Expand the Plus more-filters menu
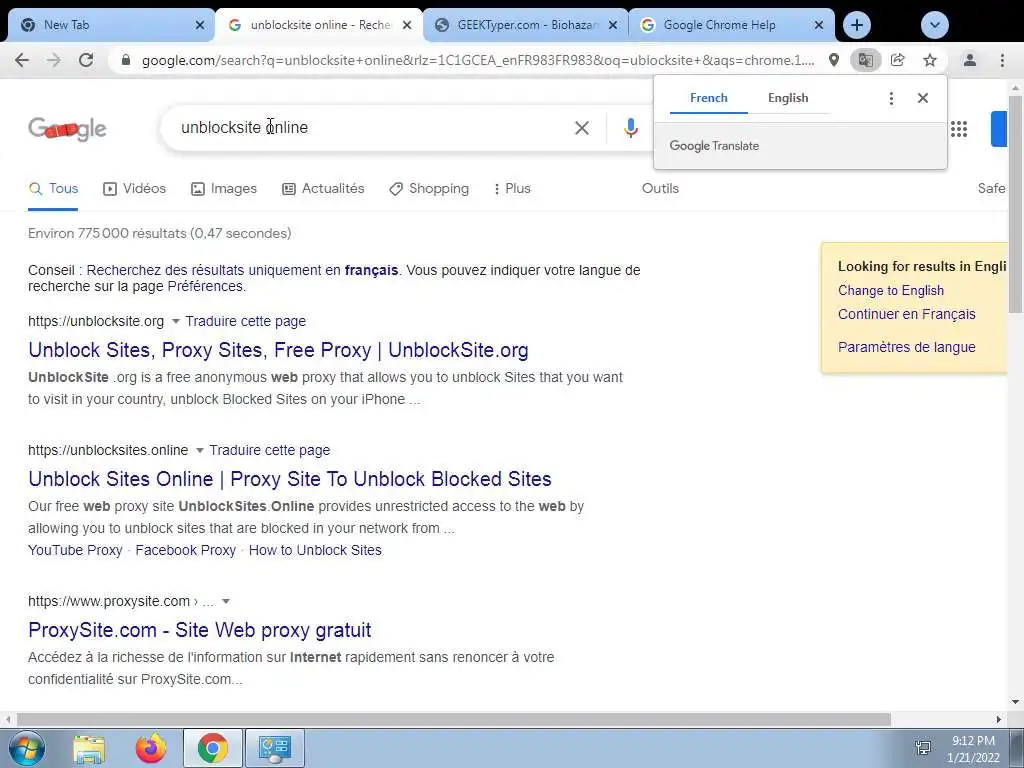The width and height of the screenshot is (1024, 768). (x=512, y=189)
